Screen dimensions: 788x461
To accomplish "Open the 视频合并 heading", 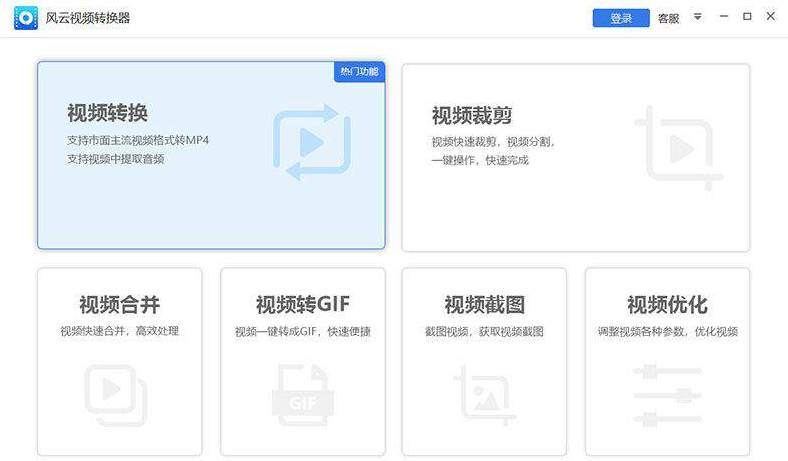I will (120, 305).
